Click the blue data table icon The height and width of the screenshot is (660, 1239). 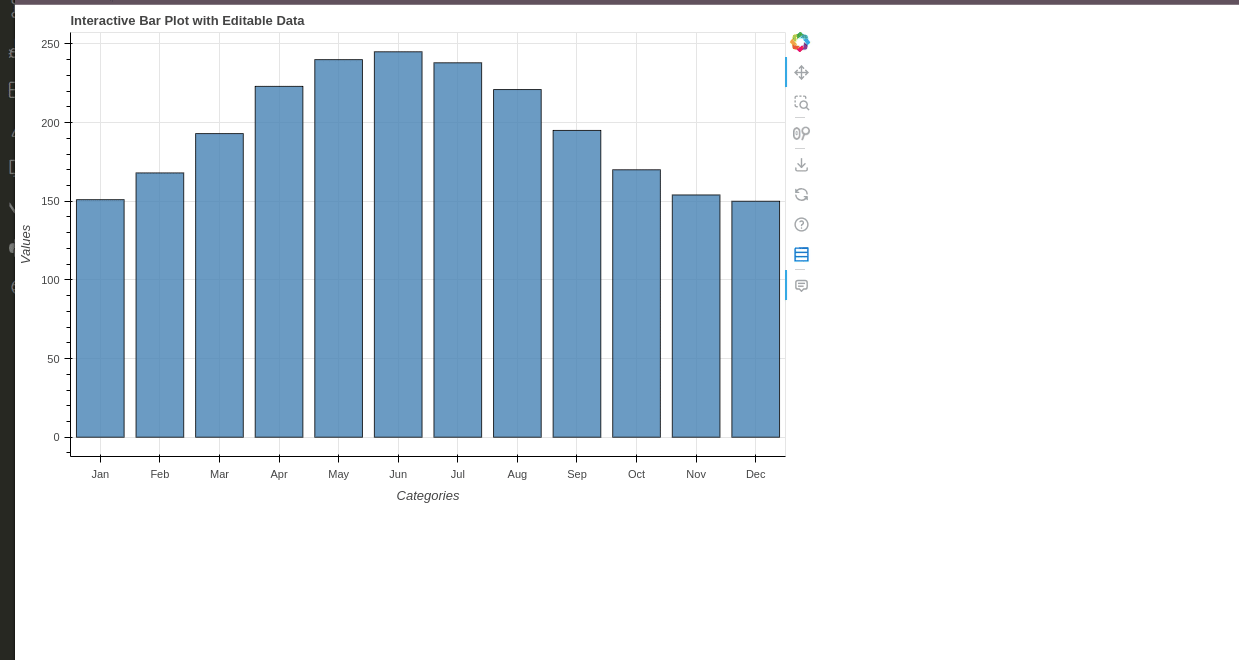[x=801, y=254]
